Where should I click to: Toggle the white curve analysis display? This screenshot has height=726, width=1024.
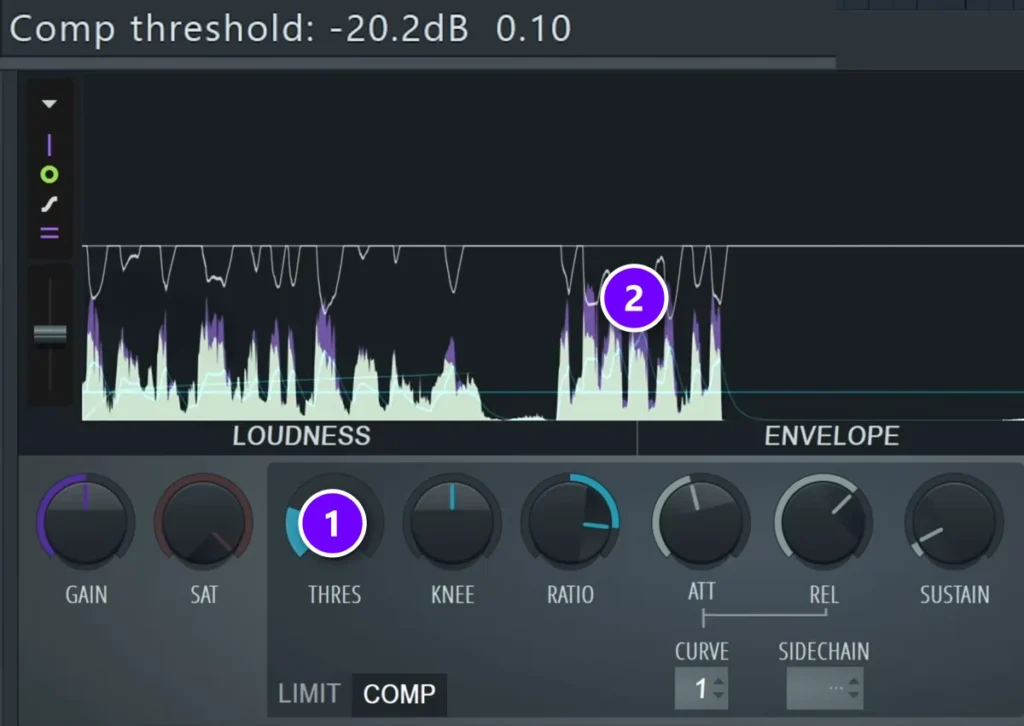pyautogui.click(x=49, y=204)
